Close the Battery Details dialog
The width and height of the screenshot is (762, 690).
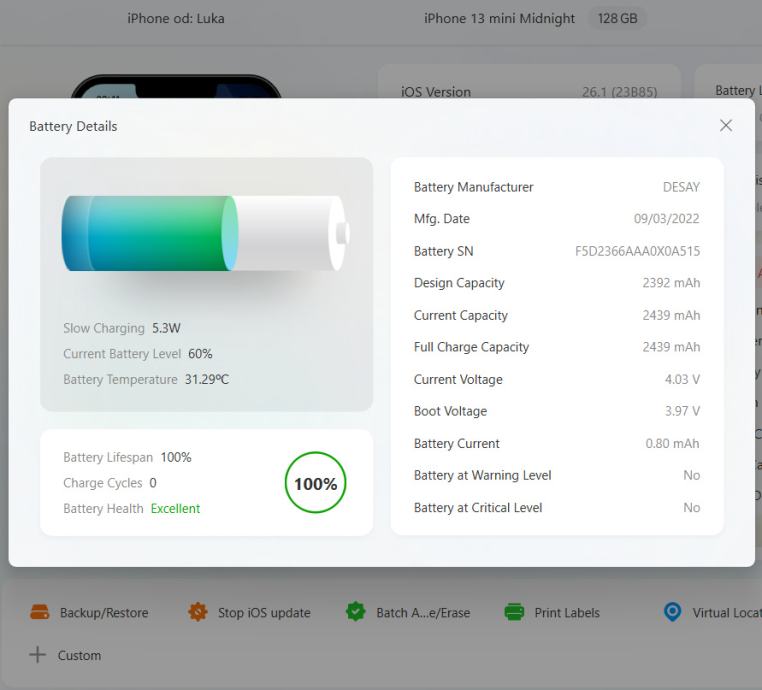click(x=726, y=125)
